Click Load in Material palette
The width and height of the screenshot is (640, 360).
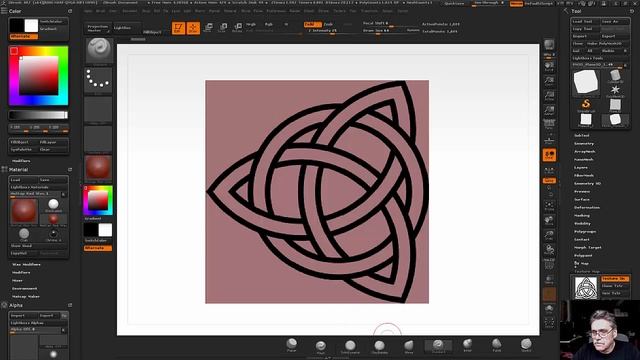click(x=24, y=180)
